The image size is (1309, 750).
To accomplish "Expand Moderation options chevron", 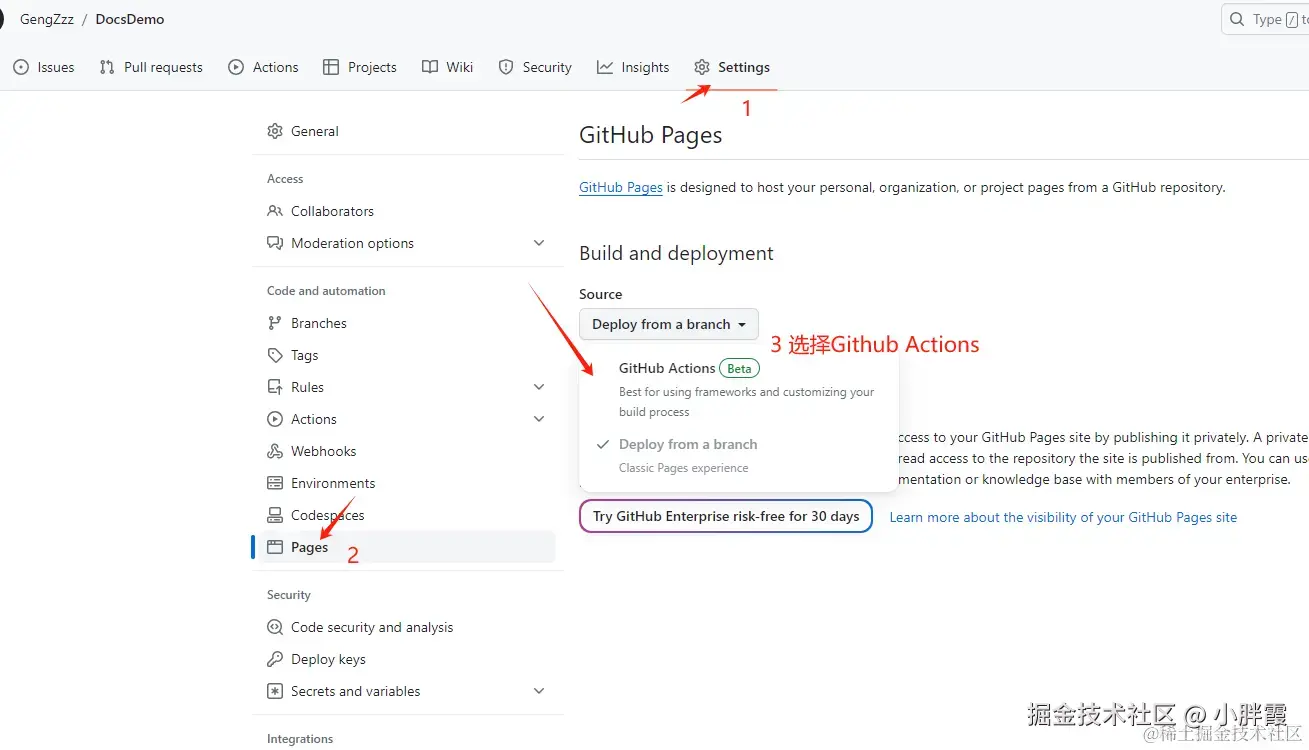I will point(539,243).
